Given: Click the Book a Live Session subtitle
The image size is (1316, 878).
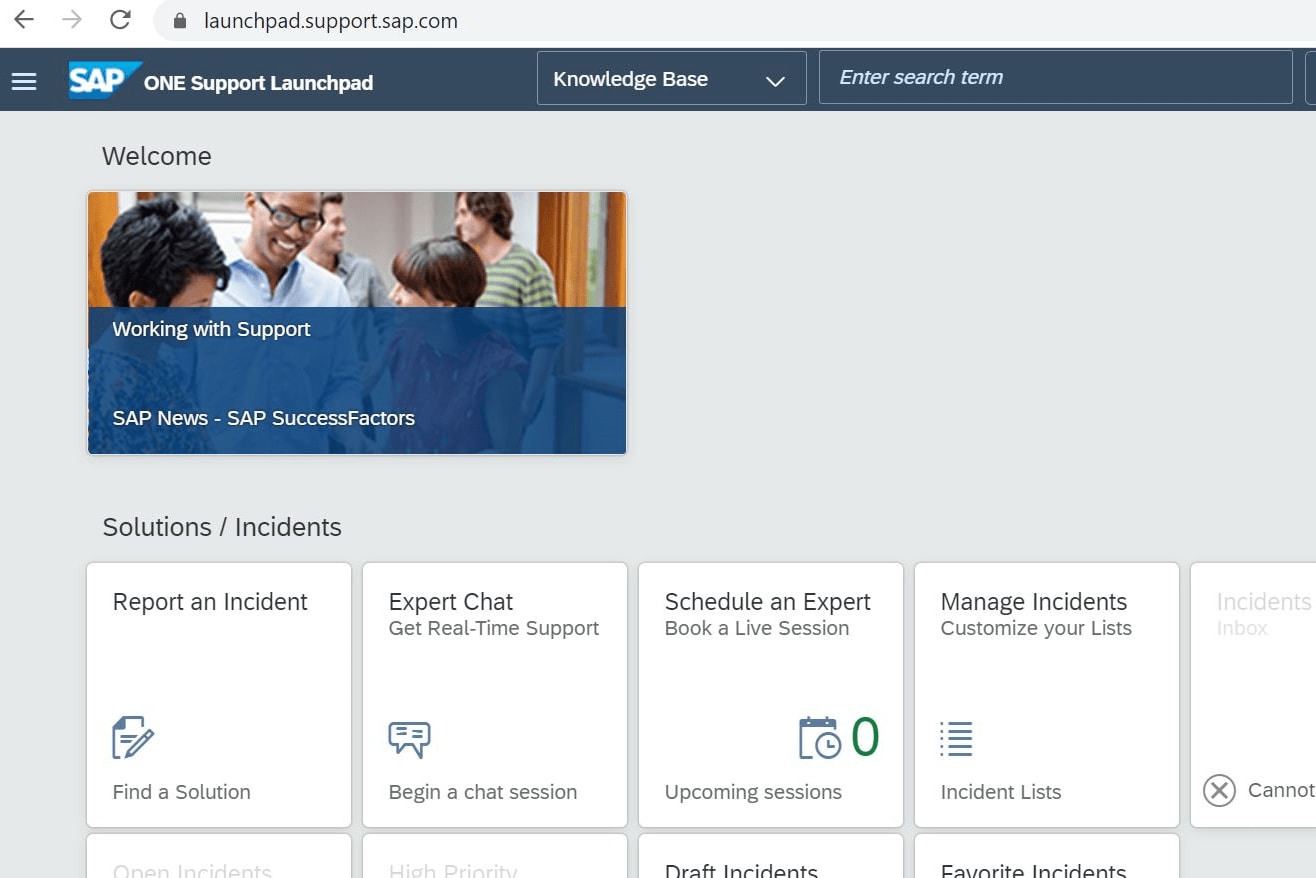Looking at the screenshot, I should 756,628.
